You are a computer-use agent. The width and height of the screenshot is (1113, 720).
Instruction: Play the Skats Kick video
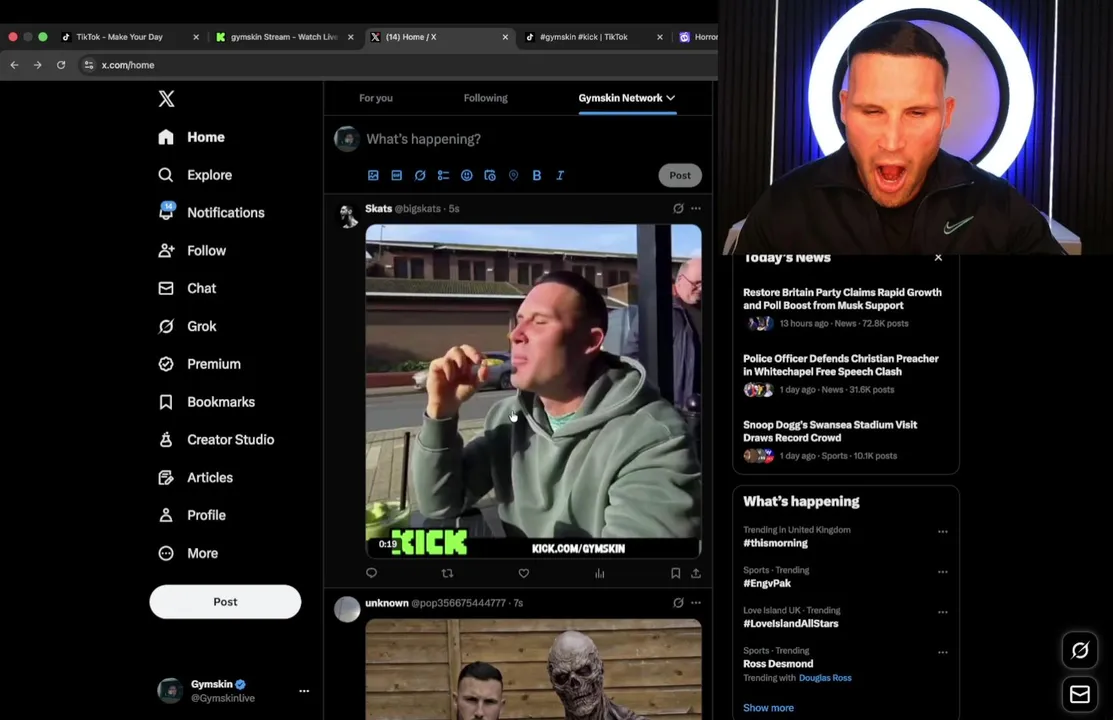[533, 391]
